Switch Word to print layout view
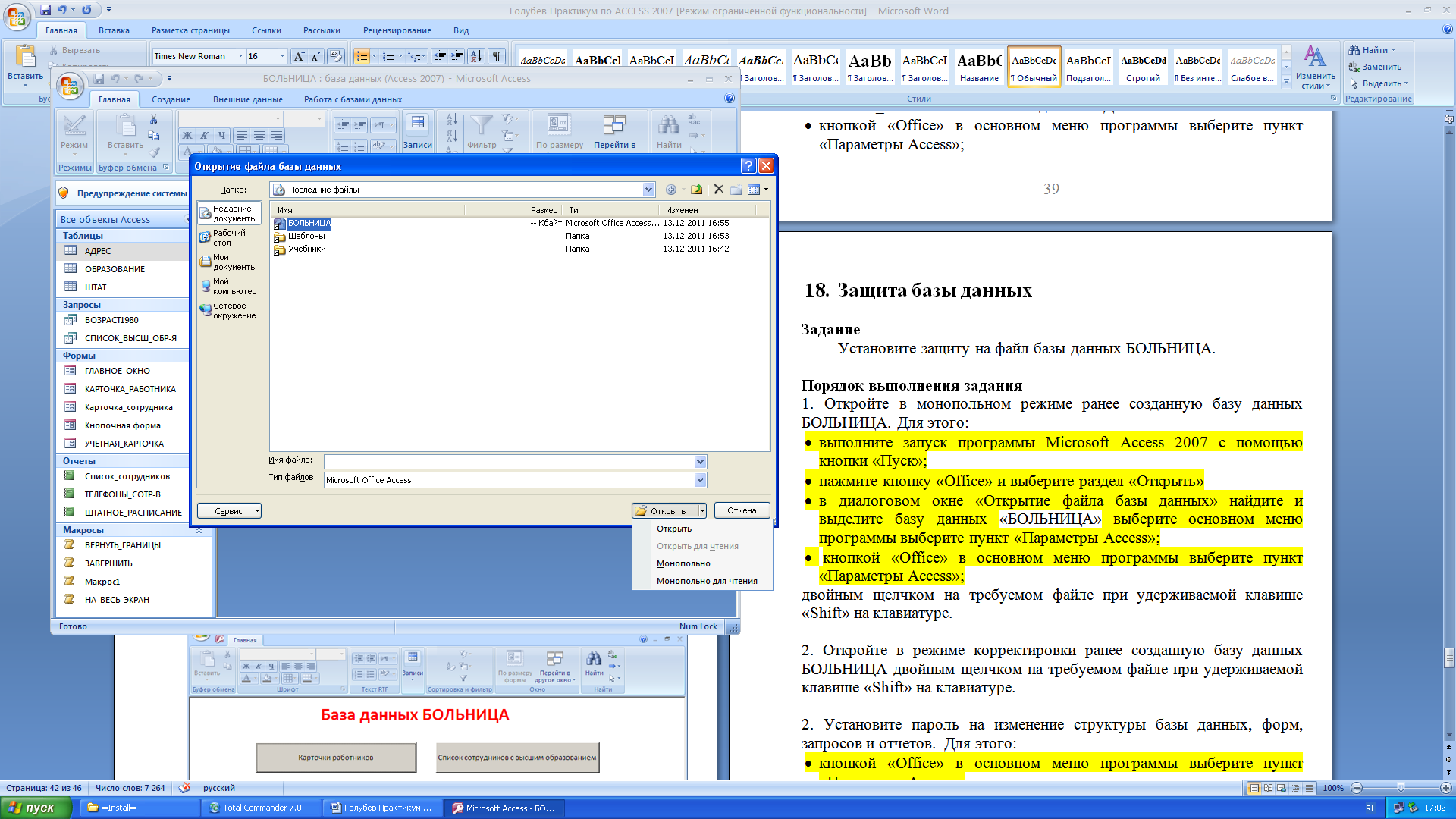The width and height of the screenshot is (1456, 819). [x=1254, y=788]
